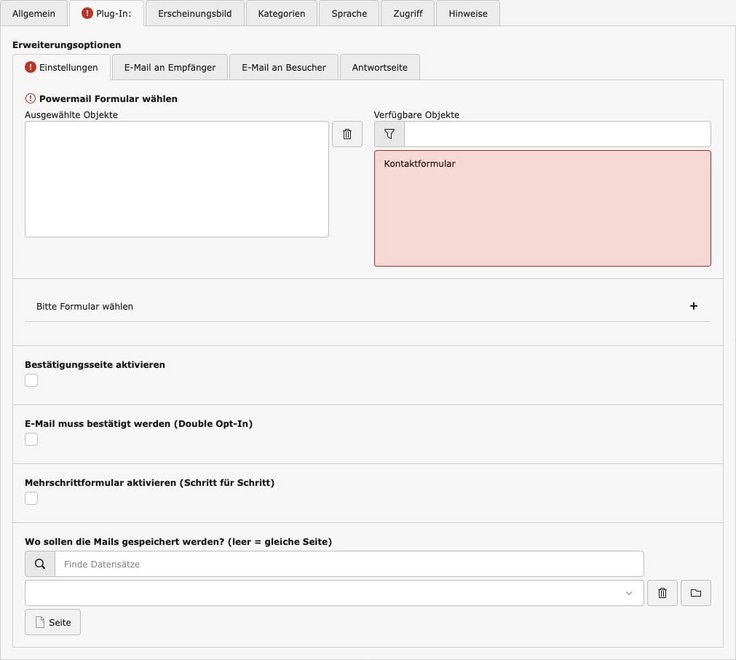Click the Verfügbare Objekte filter text field
Image resolution: width=736 pixels, height=660 pixels.
click(557, 134)
